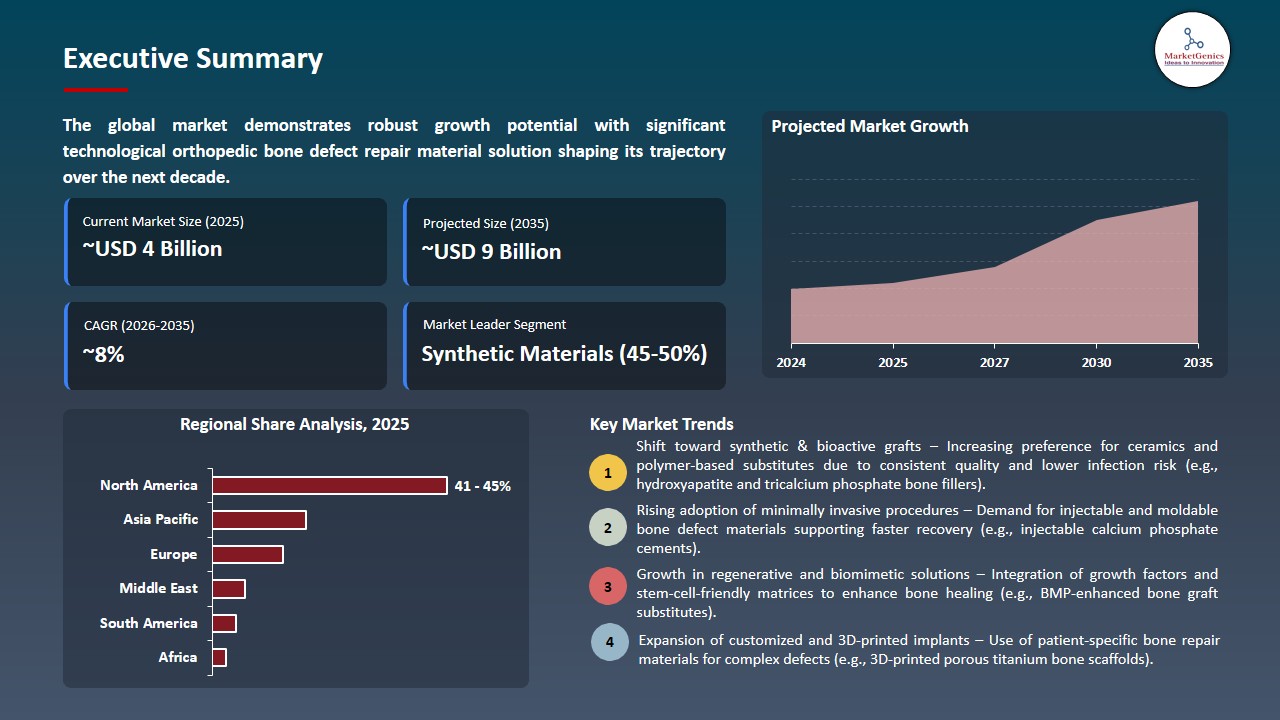Click the 2035 axis label on growth chart
1280x720 pixels.
click(x=1197, y=363)
